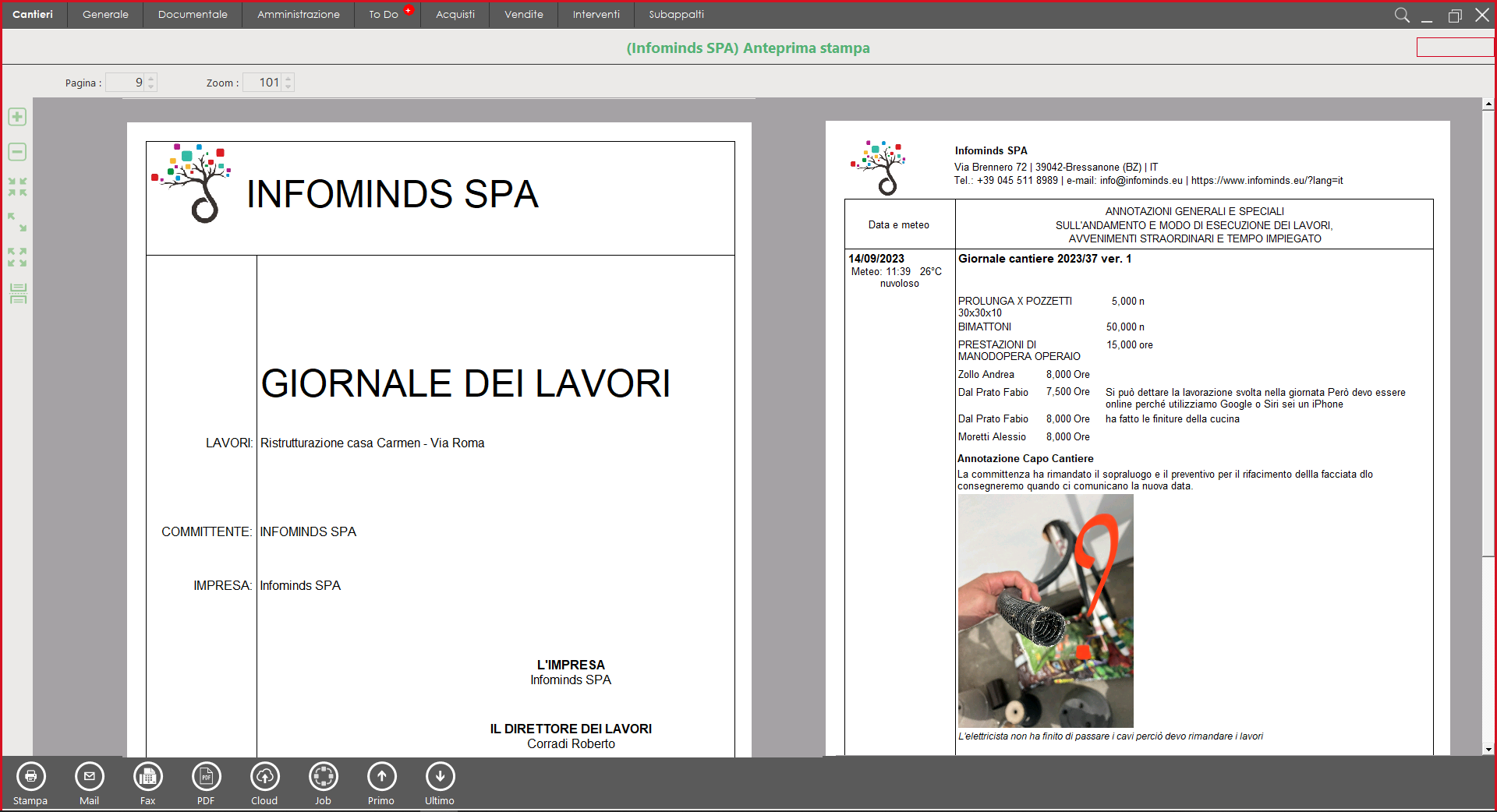
Task: Click the Stampa print icon
Action: point(30,776)
